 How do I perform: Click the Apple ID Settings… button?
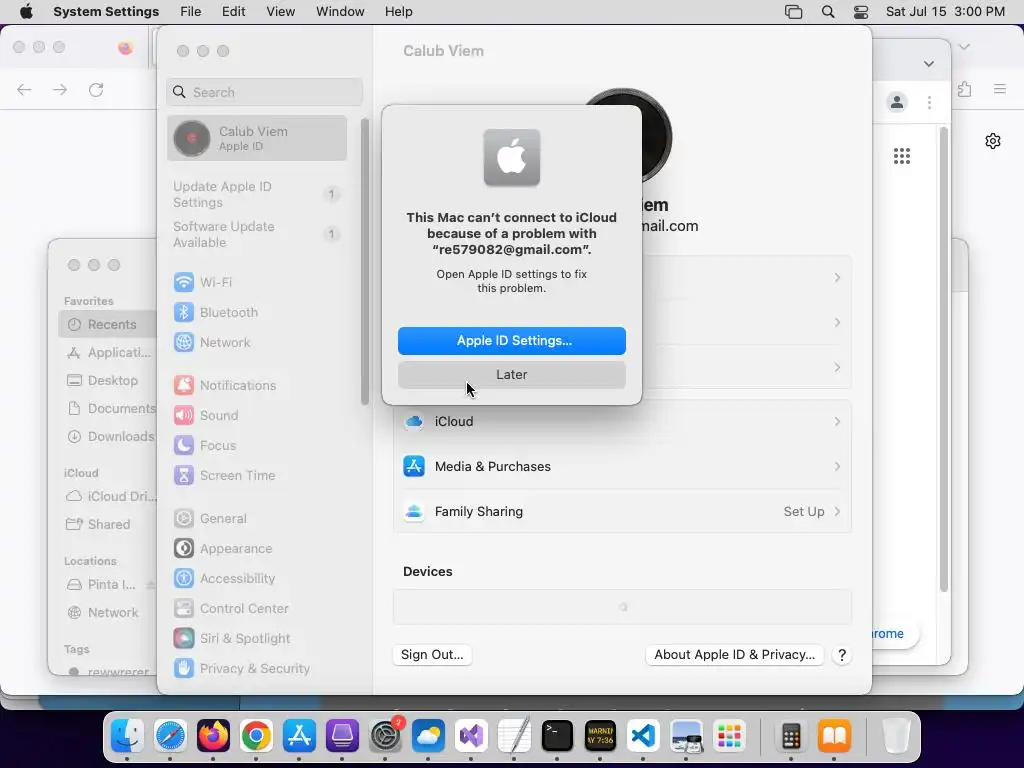point(511,341)
